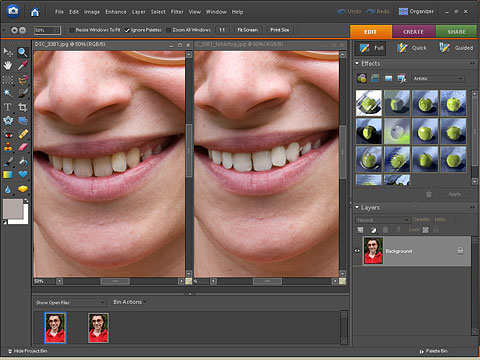
Task: Open the Normal blend mode dropdown
Action: tap(382, 220)
